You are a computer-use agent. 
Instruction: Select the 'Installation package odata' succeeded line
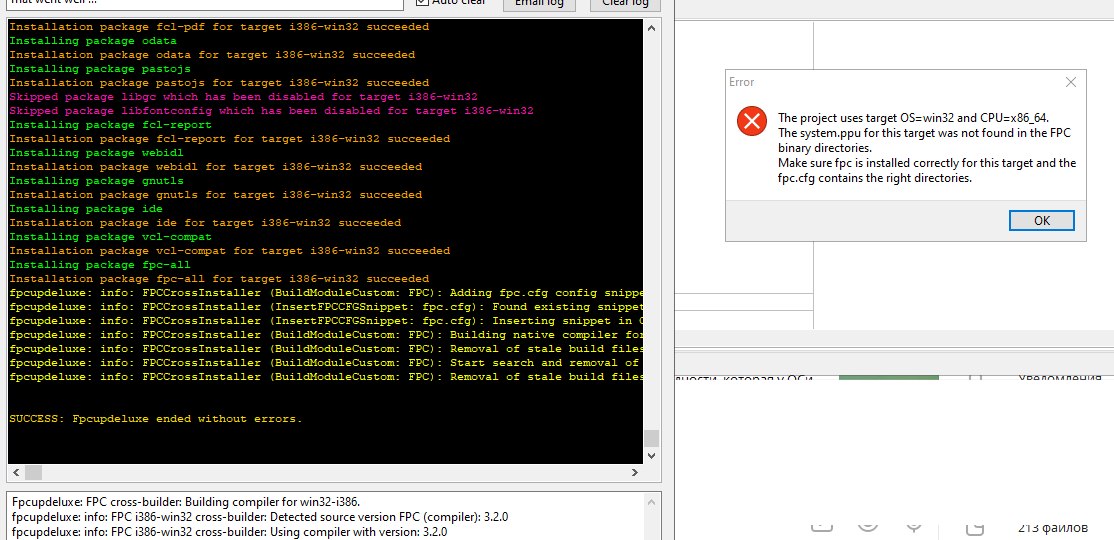[x=212, y=55]
